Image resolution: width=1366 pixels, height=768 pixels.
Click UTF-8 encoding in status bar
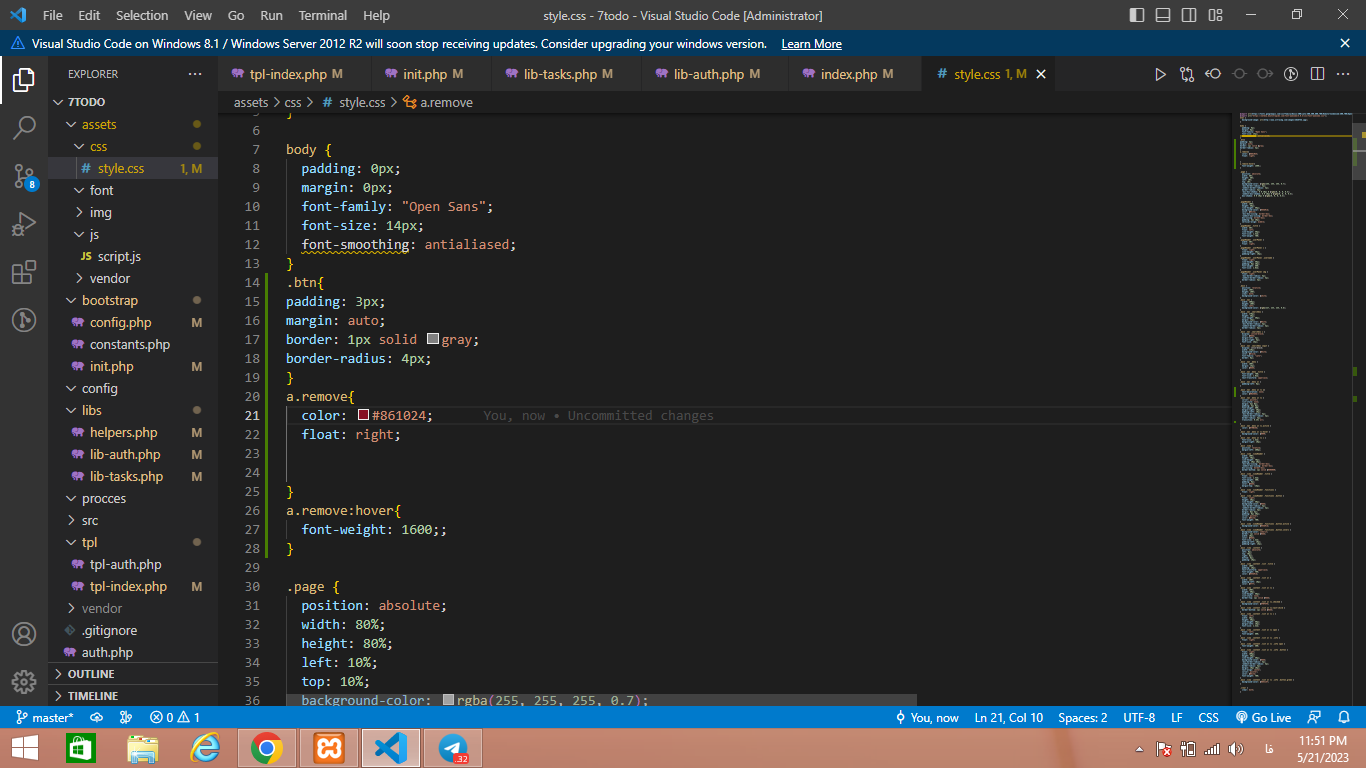pyautogui.click(x=1139, y=718)
